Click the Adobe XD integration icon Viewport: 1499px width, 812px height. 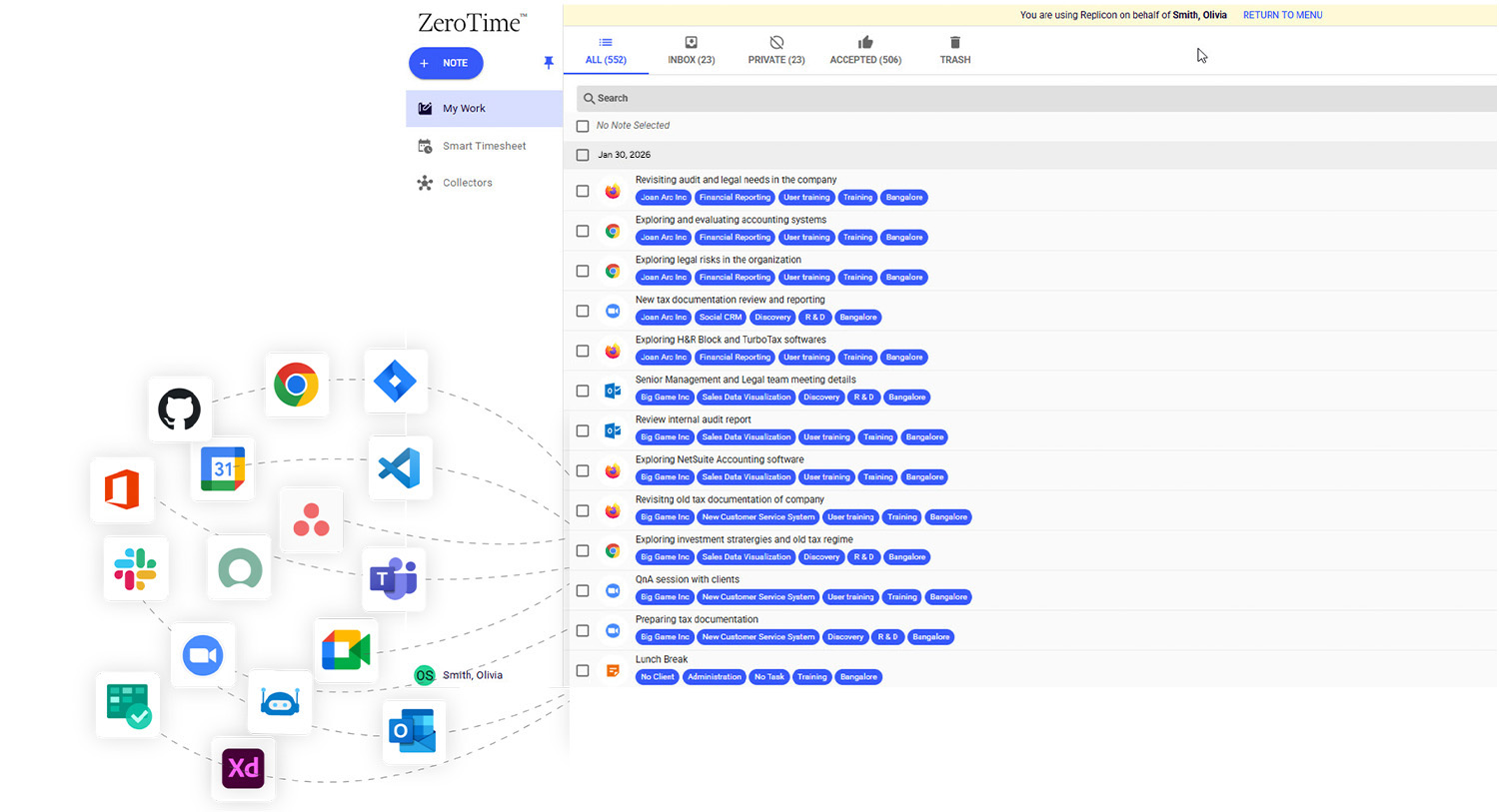coord(243,768)
